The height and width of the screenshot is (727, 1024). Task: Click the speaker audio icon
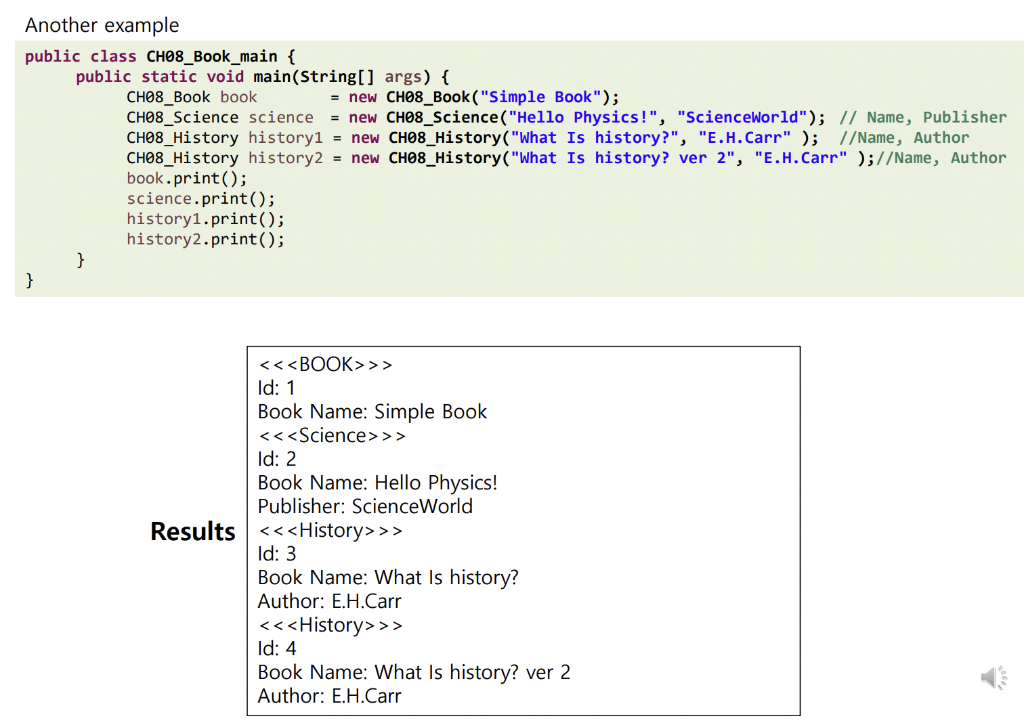994,677
